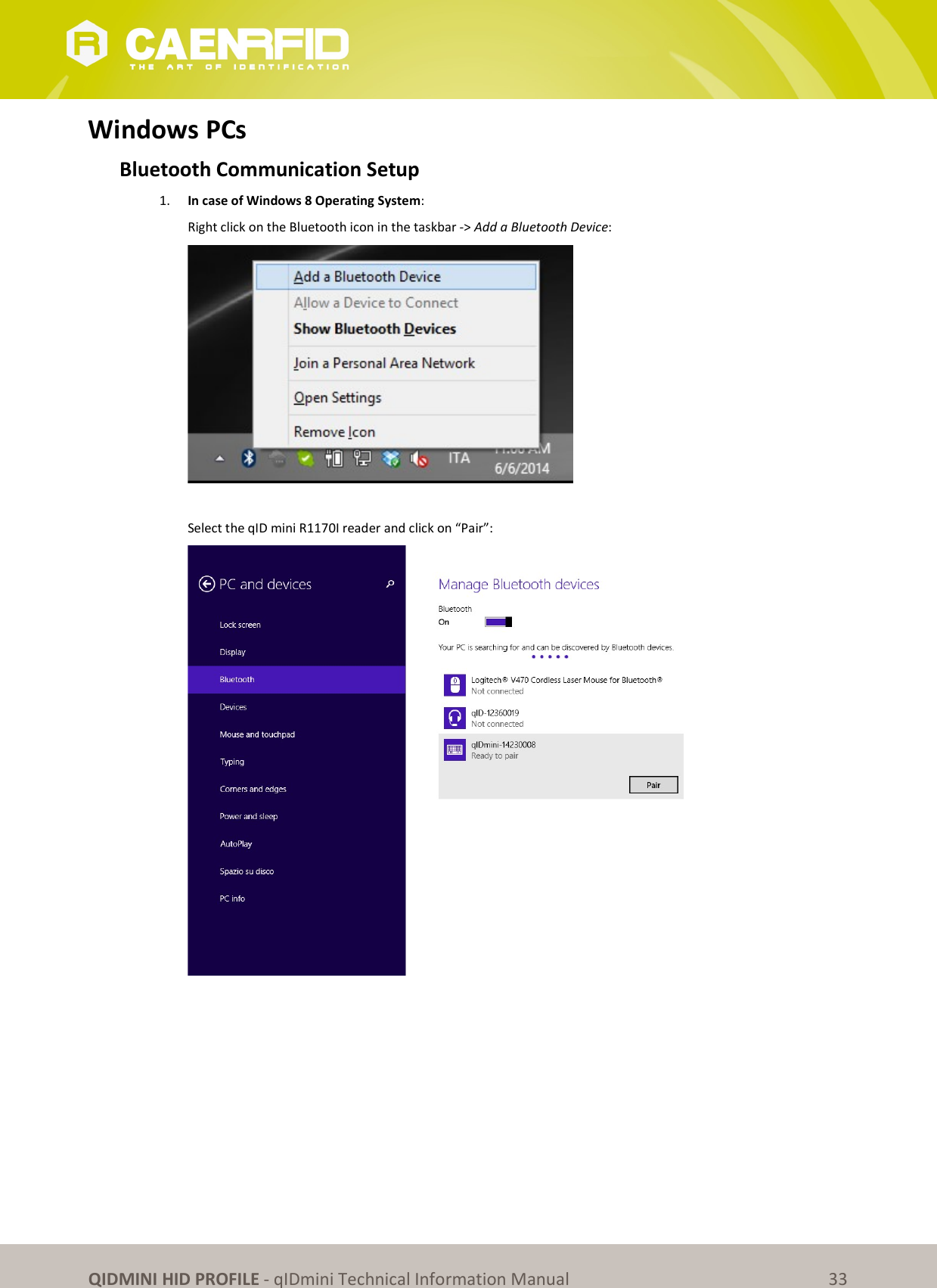Toggle the Bluetooth On switch
This screenshot has width=937, height=1288.
(x=498, y=622)
